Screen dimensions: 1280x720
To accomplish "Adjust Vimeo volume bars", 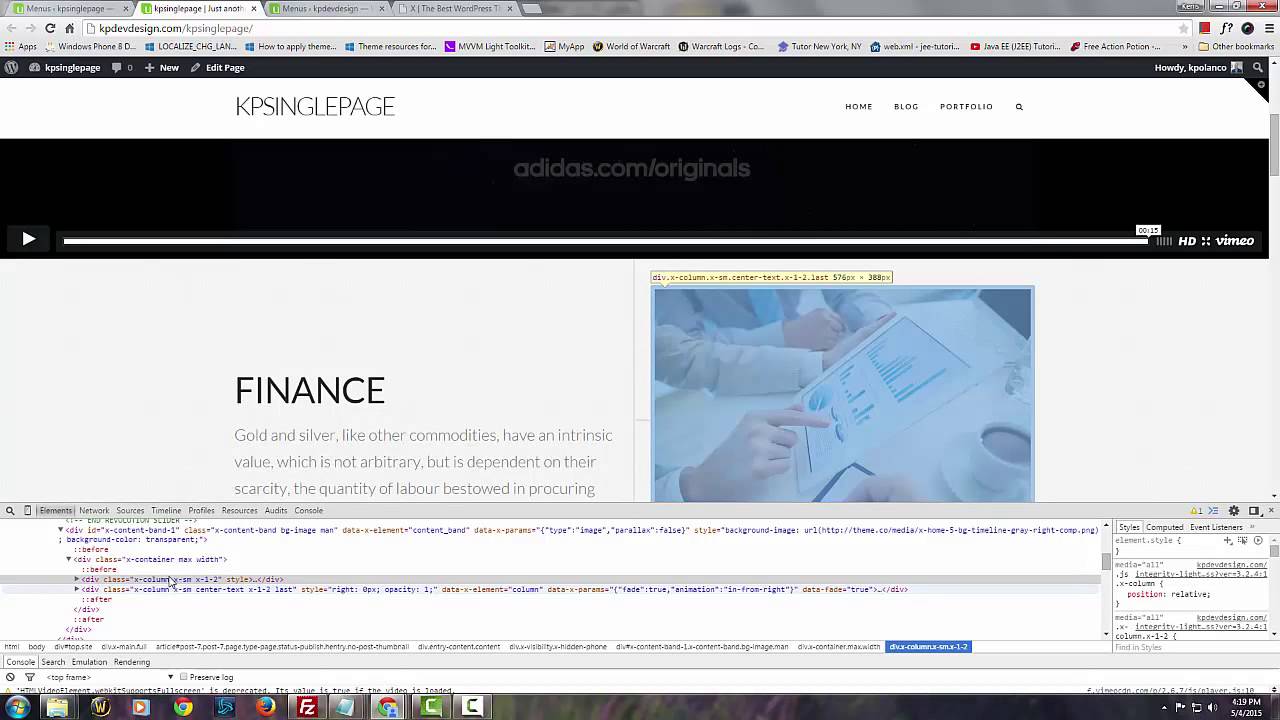I will 1164,241.
